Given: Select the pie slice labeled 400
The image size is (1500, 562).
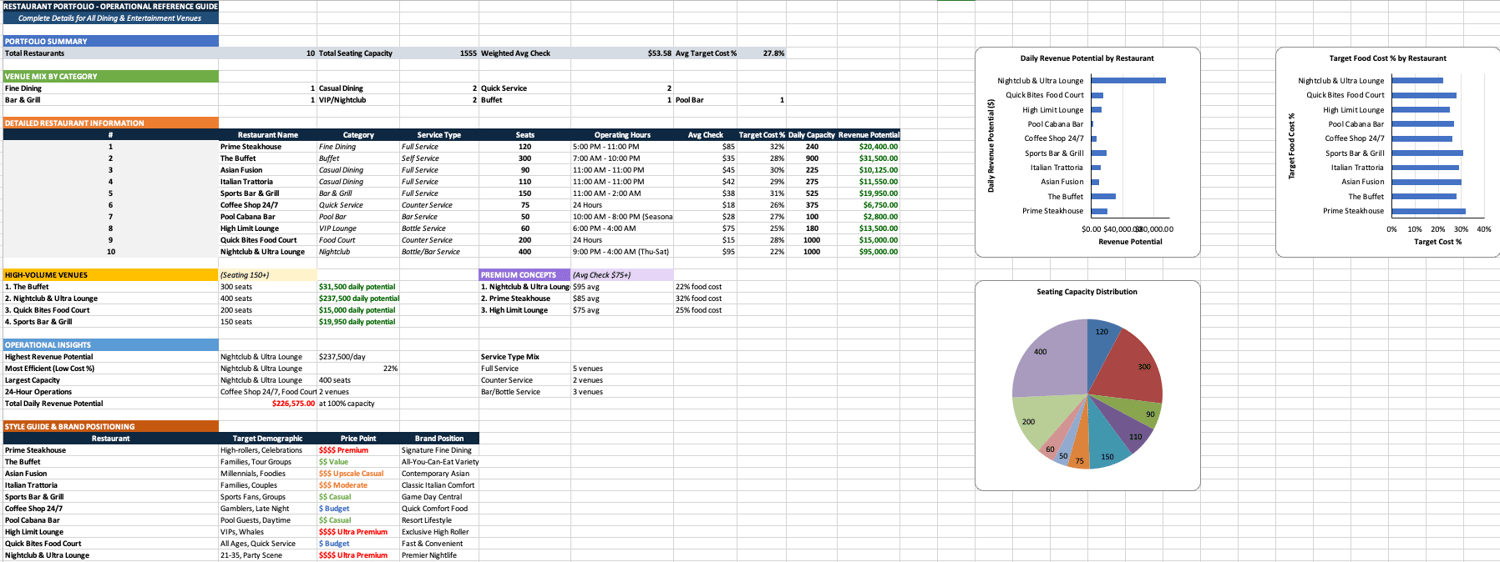Looking at the screenshot, I should click(x=1050, y=358).
